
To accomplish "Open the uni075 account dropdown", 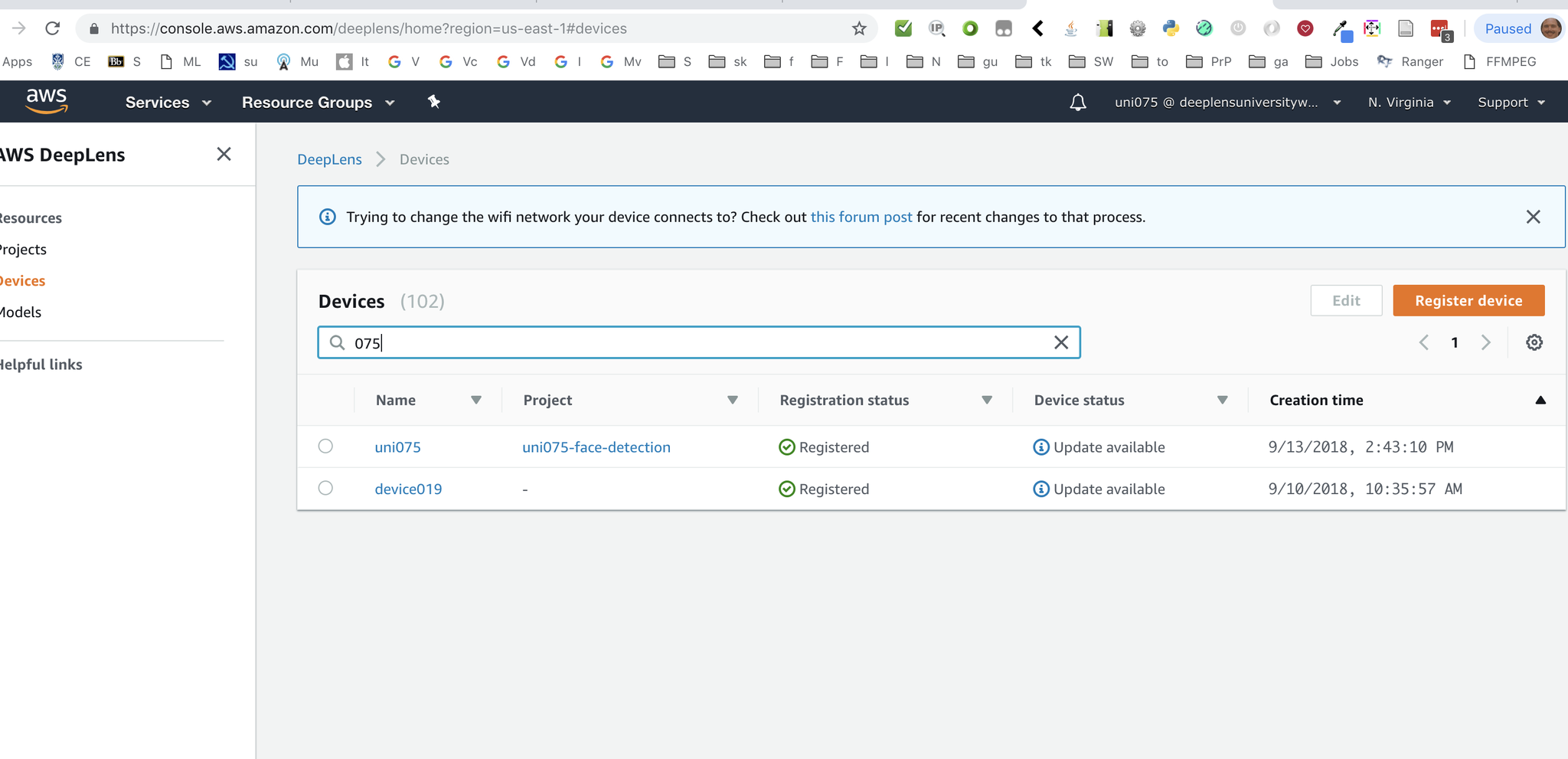I will pyautogui.click(x=1227, y=102).
